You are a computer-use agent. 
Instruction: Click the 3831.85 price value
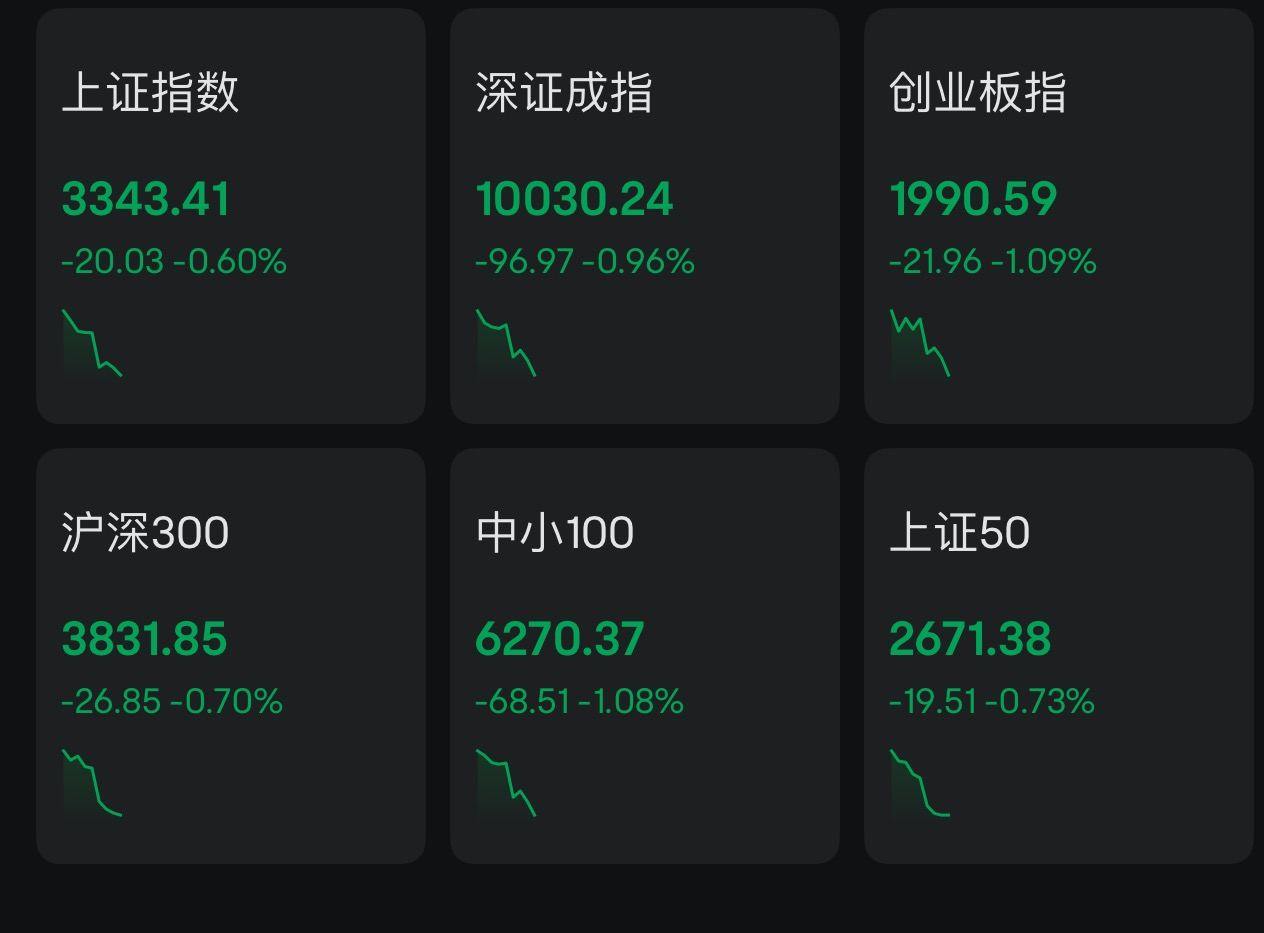[145, 639]
